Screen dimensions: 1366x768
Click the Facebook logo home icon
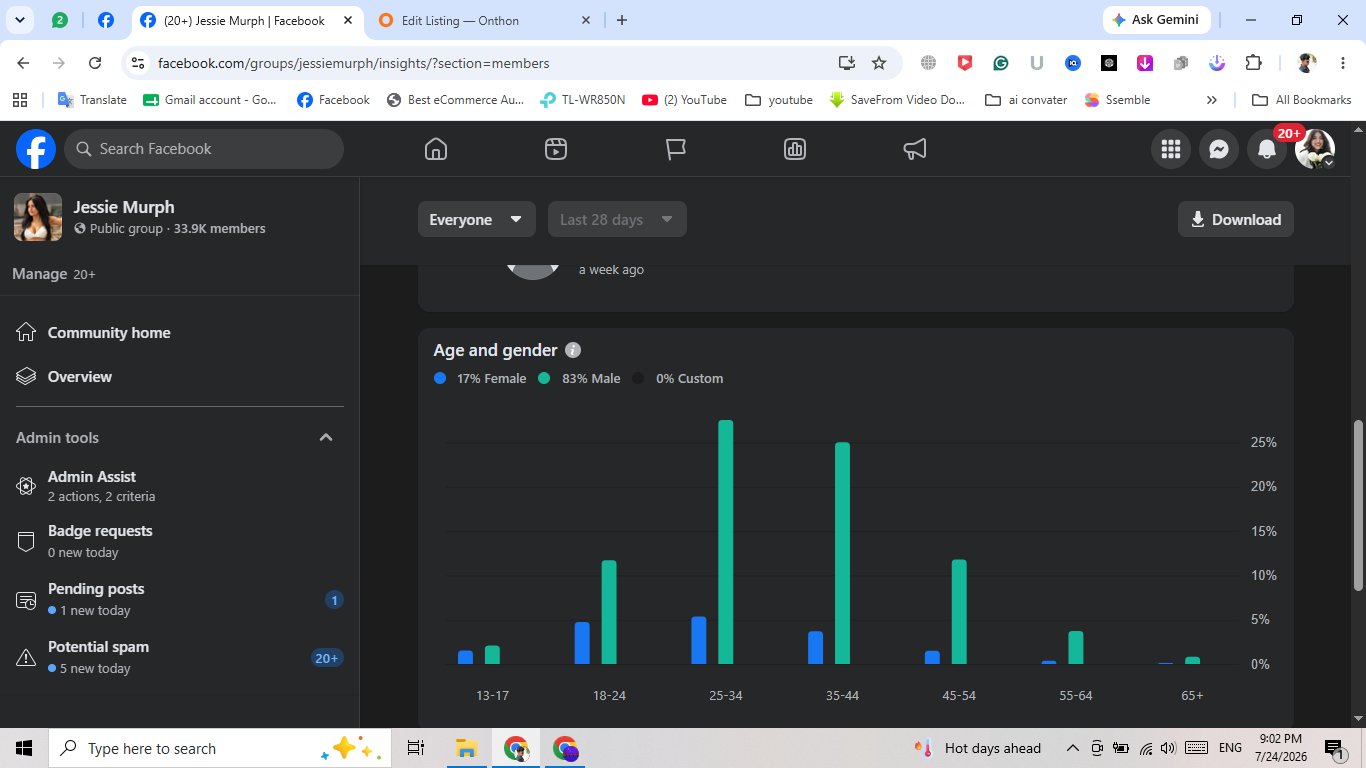click(36, 149)
